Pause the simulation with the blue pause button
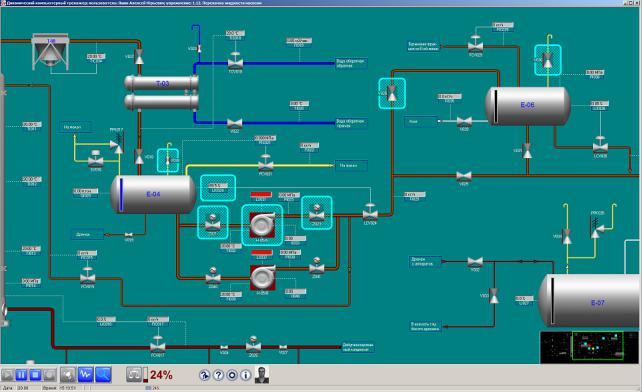This screenshot has width=642, height=392. pos(21,374)
